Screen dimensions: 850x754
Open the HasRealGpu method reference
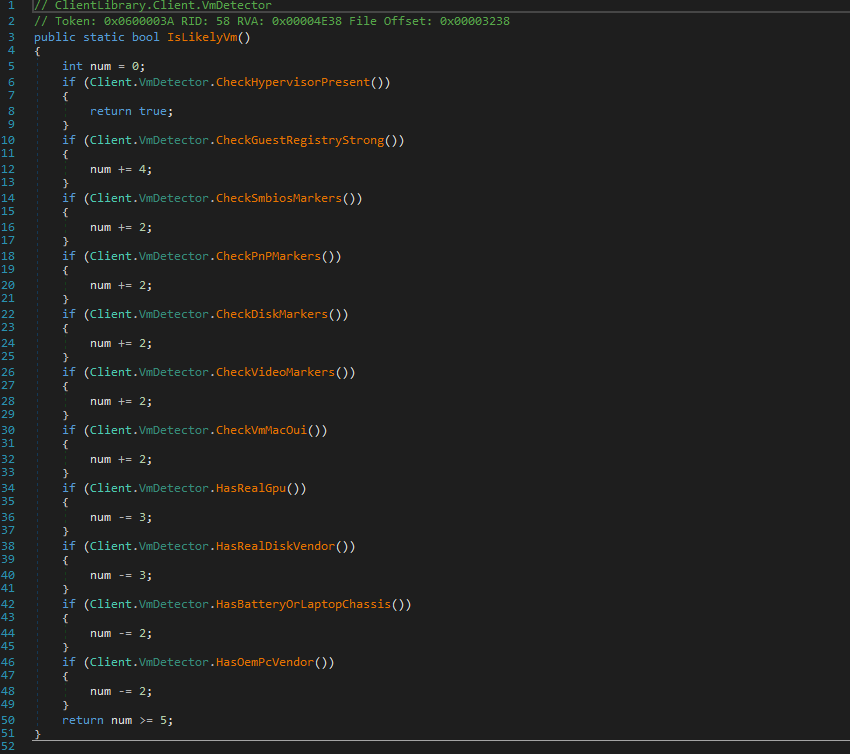pyautogui.click(x=251, y=488)
